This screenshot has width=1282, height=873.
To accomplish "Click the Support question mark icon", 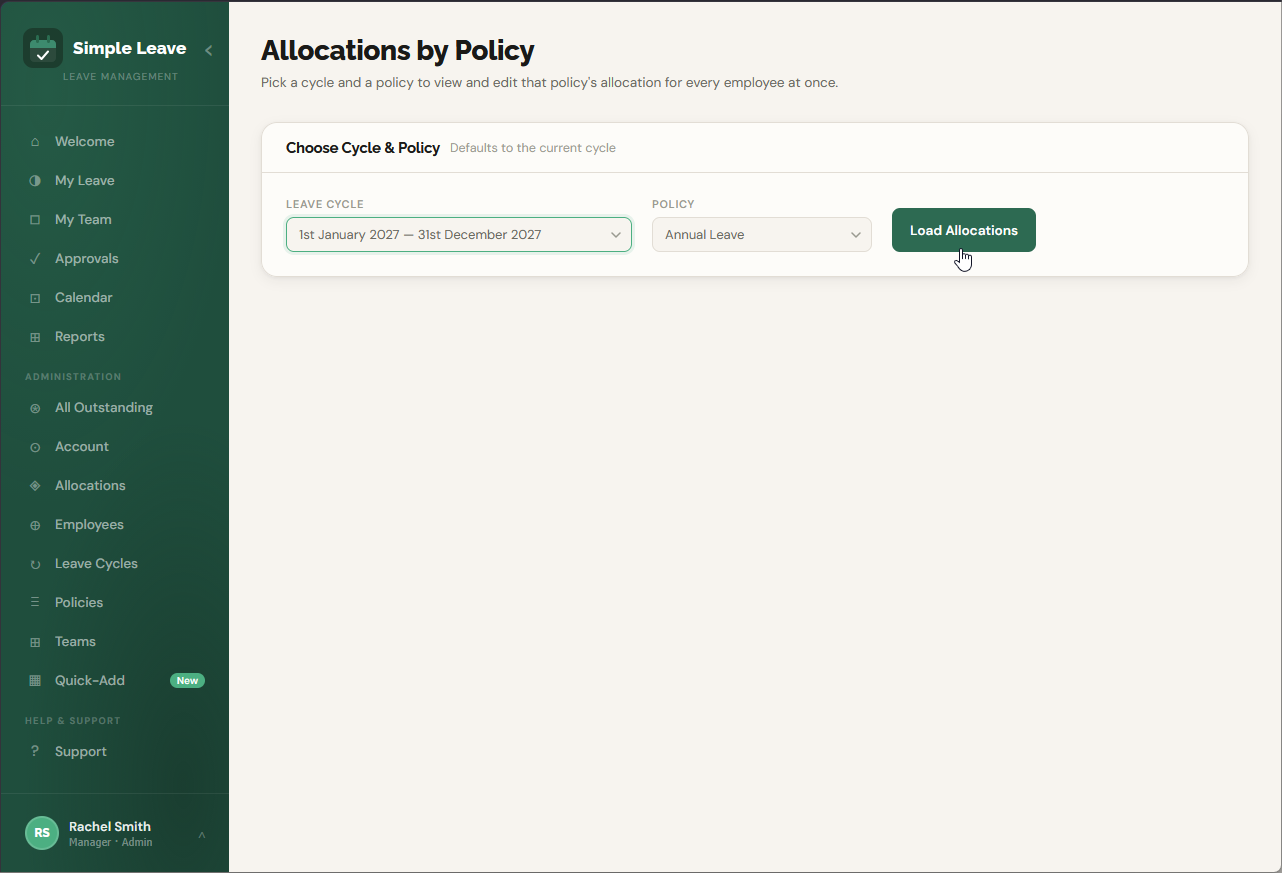I will [35, 752].
